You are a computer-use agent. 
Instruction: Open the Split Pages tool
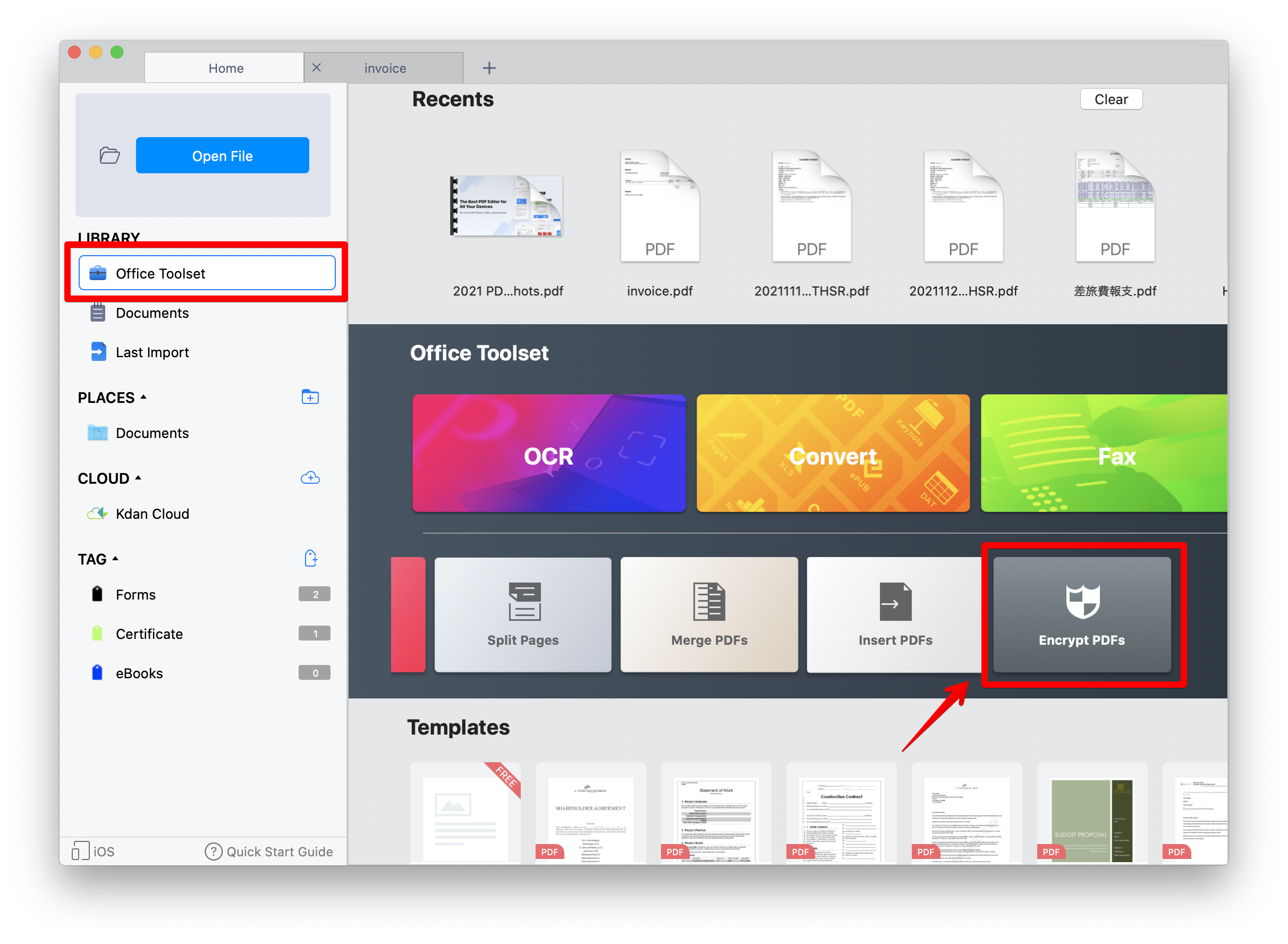(x=523, y=615)
